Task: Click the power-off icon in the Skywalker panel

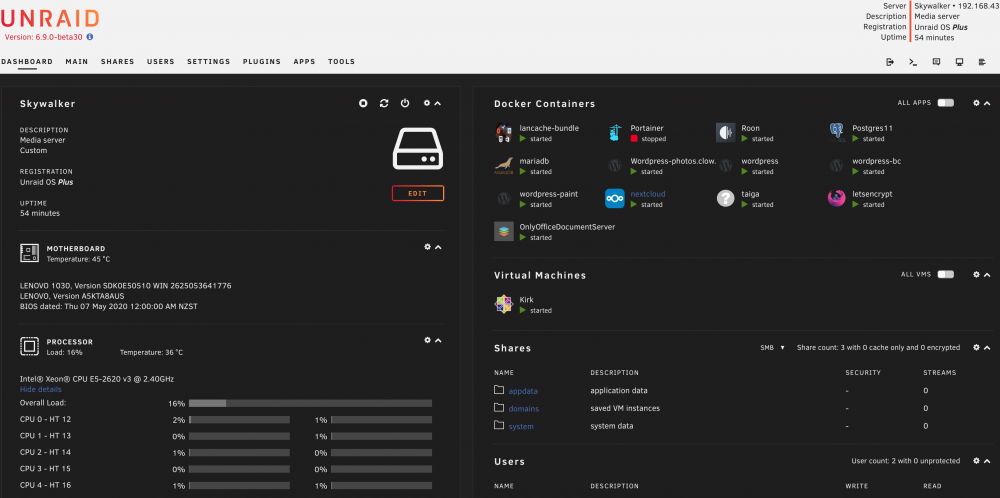Action: (x=405, y=103)
